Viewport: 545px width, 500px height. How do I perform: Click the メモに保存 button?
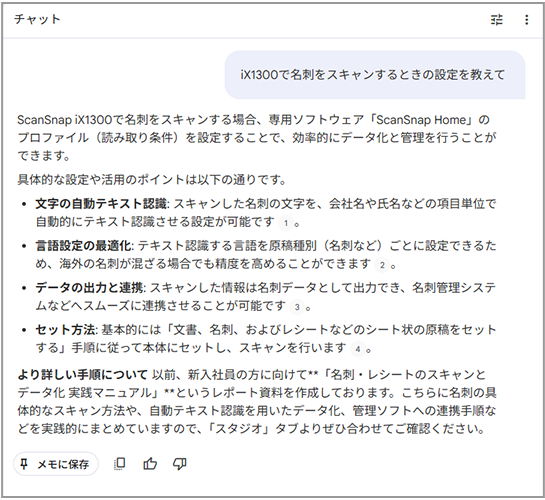pos(56,464)
